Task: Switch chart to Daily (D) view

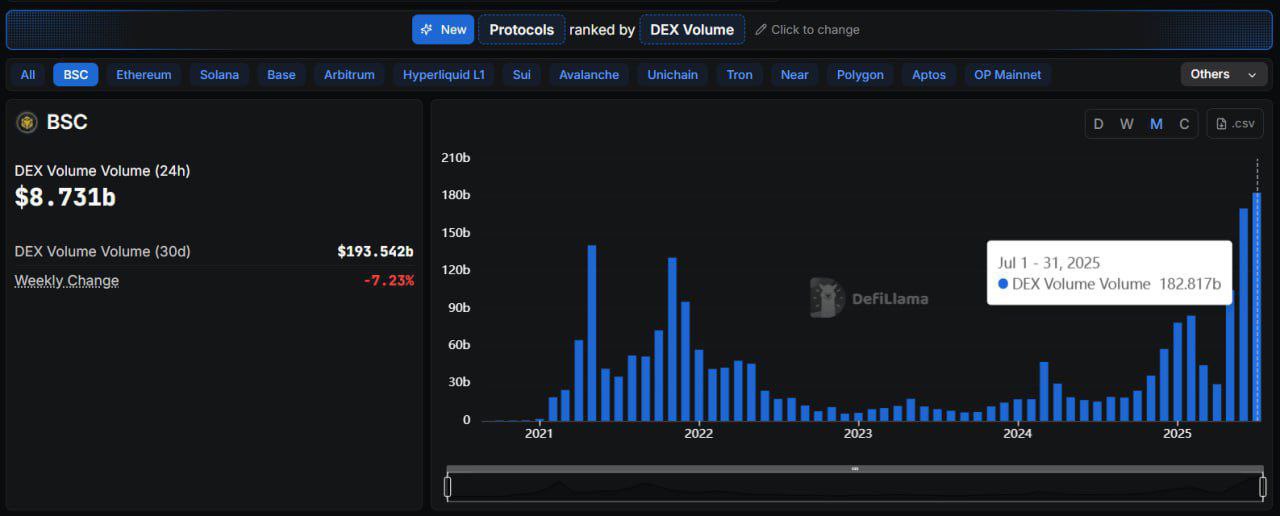Action: pos(1098,124)
